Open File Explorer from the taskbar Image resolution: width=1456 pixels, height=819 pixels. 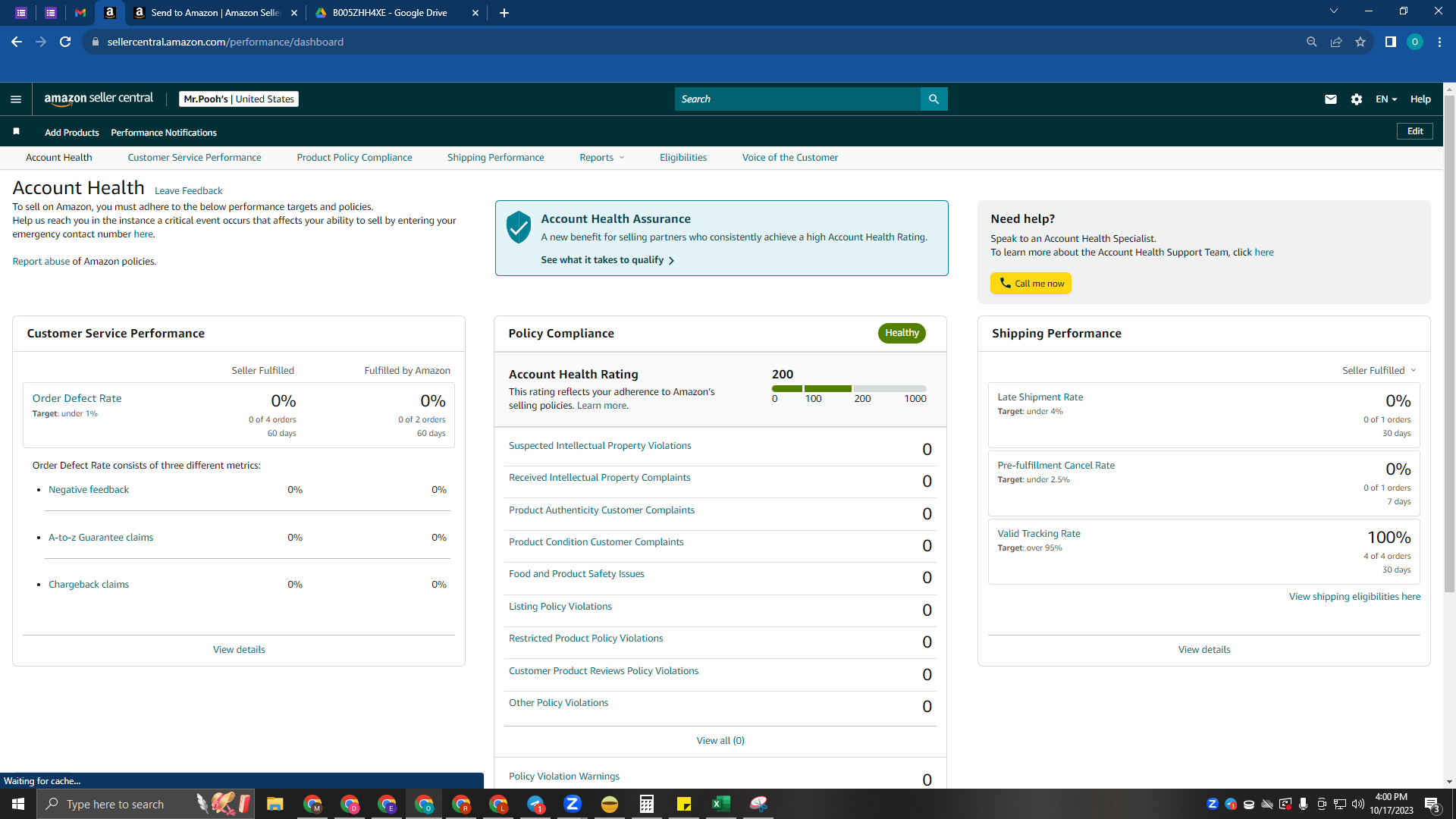275,804
